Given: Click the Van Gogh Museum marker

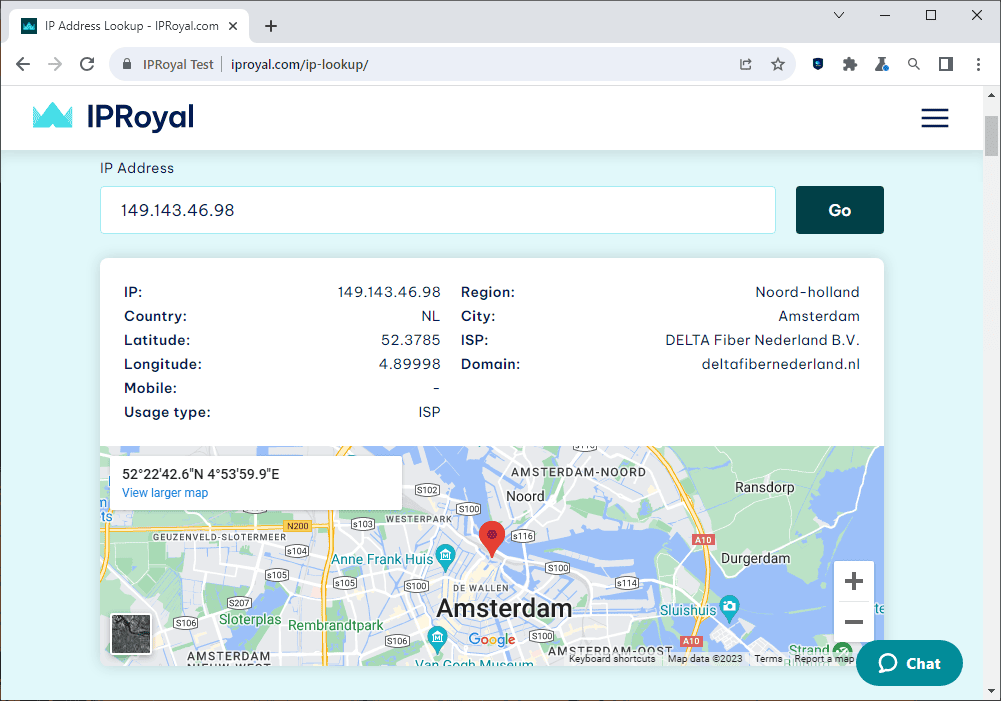Looking at the screenshot, I should tap(437, 638).
